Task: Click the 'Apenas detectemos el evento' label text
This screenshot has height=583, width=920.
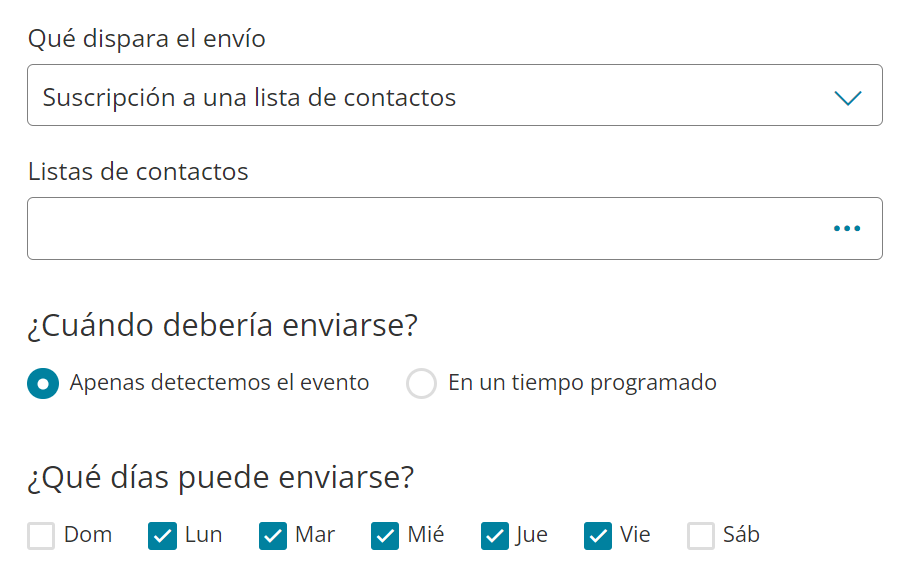Action: pyautogui.click(x=219, y=383)
